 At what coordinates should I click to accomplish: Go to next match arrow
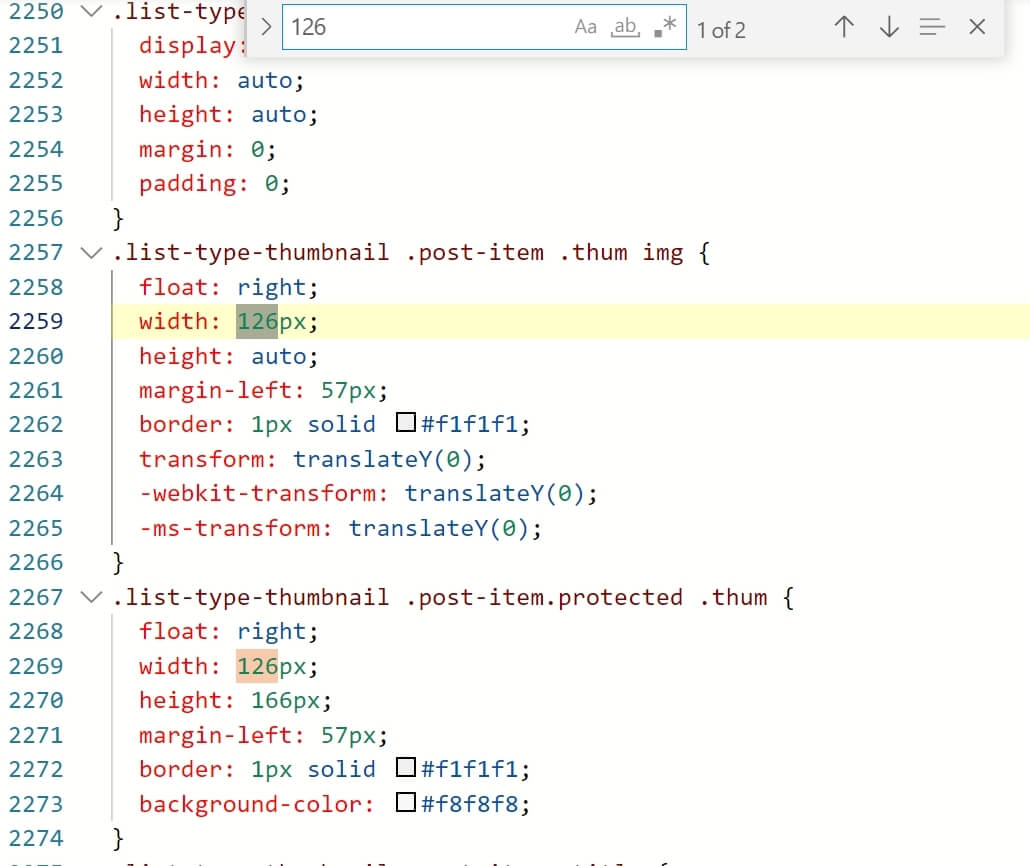click(889, 27)
